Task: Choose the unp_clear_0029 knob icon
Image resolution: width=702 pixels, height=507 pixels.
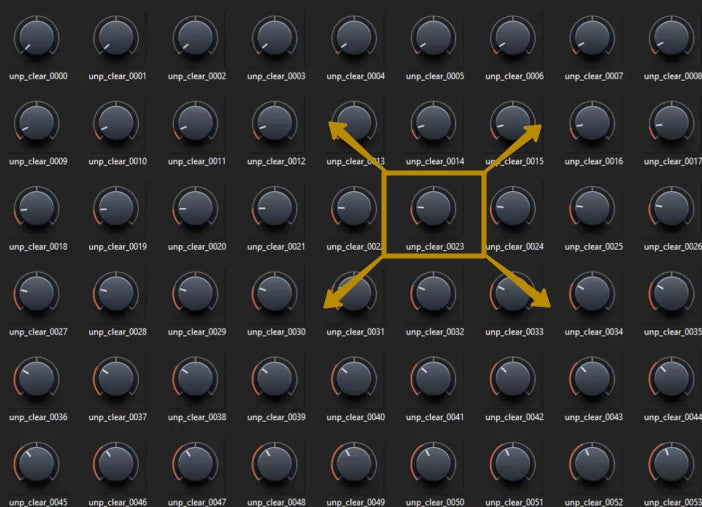Action: point(196,293)
